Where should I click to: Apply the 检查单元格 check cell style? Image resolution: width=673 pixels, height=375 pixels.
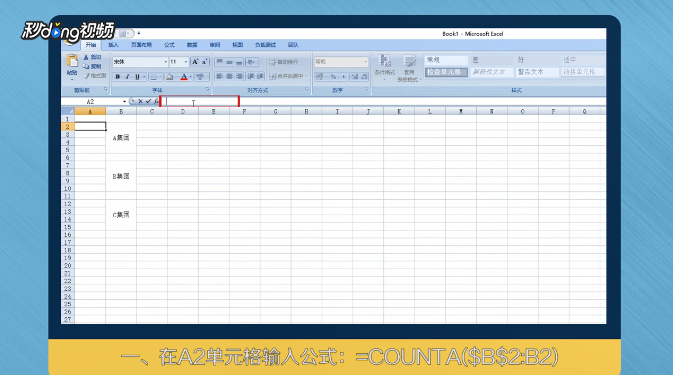pyautogui.click(x=446, y=72)
